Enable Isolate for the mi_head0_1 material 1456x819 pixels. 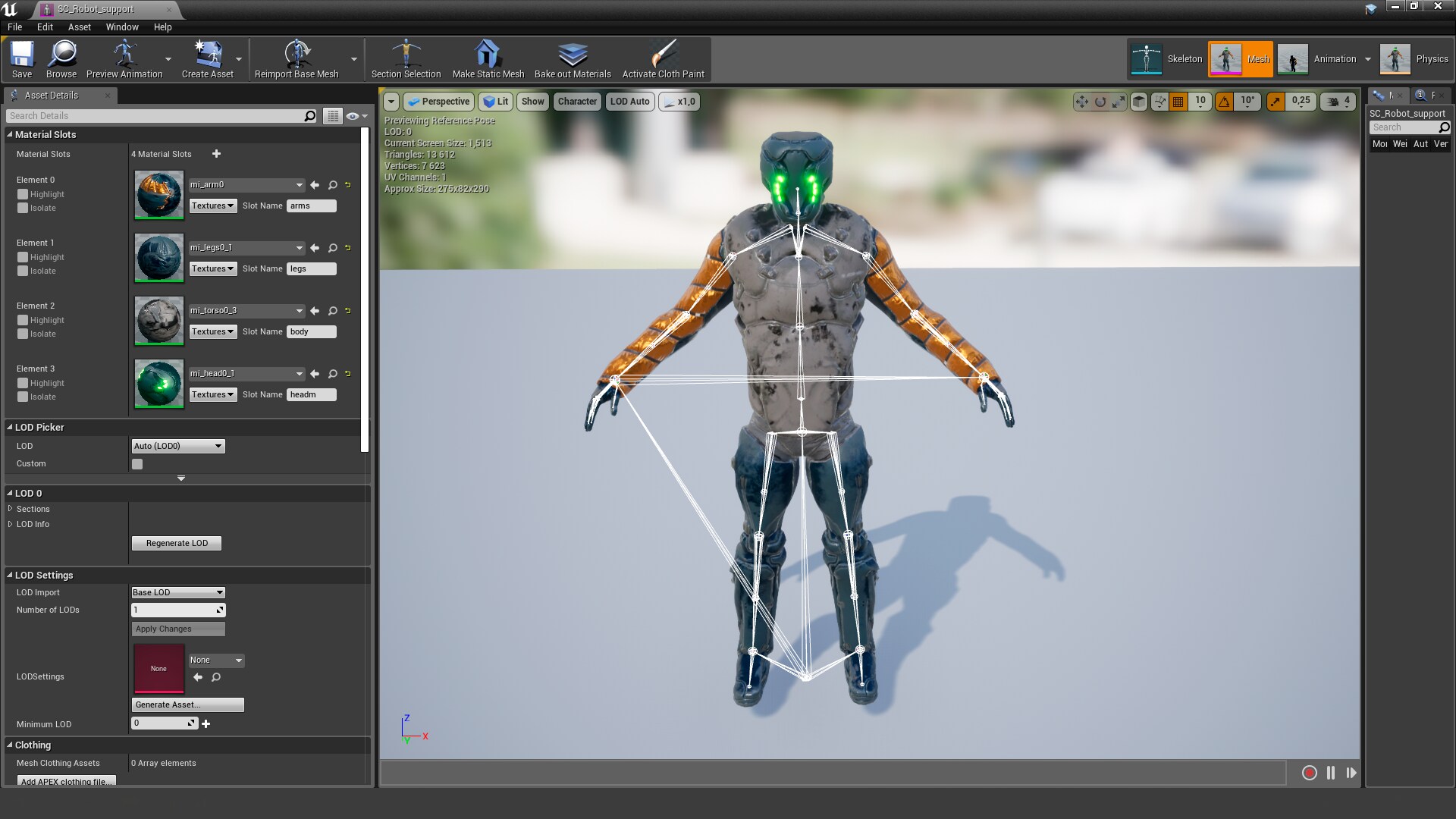(x=22, y=397)
